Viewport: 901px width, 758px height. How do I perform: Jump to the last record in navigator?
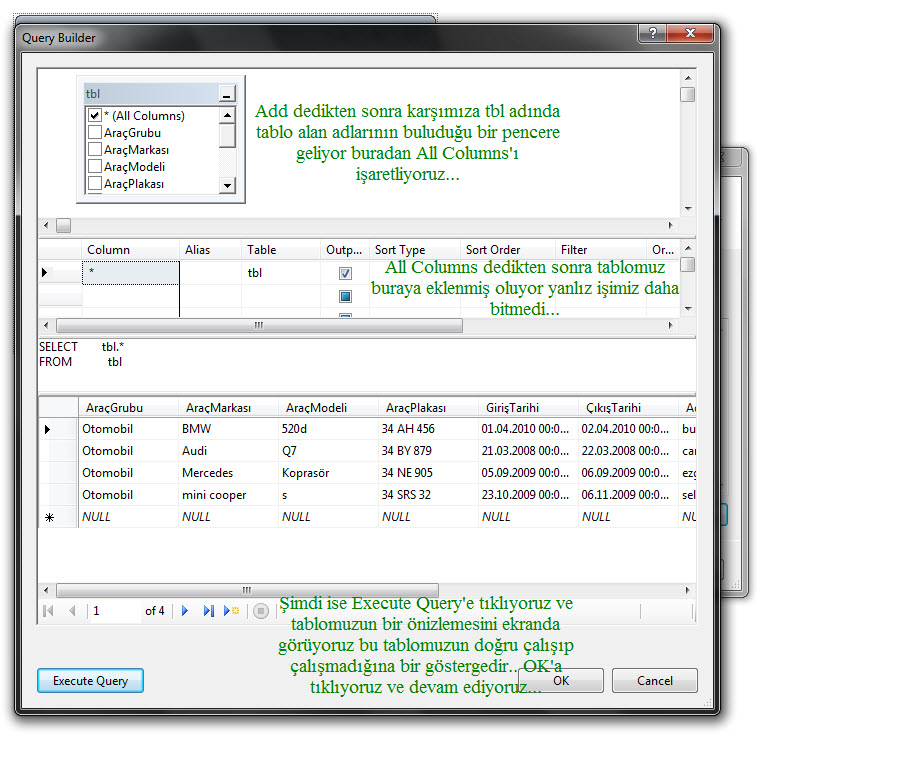pyautogui.click(x=208, y=611)
